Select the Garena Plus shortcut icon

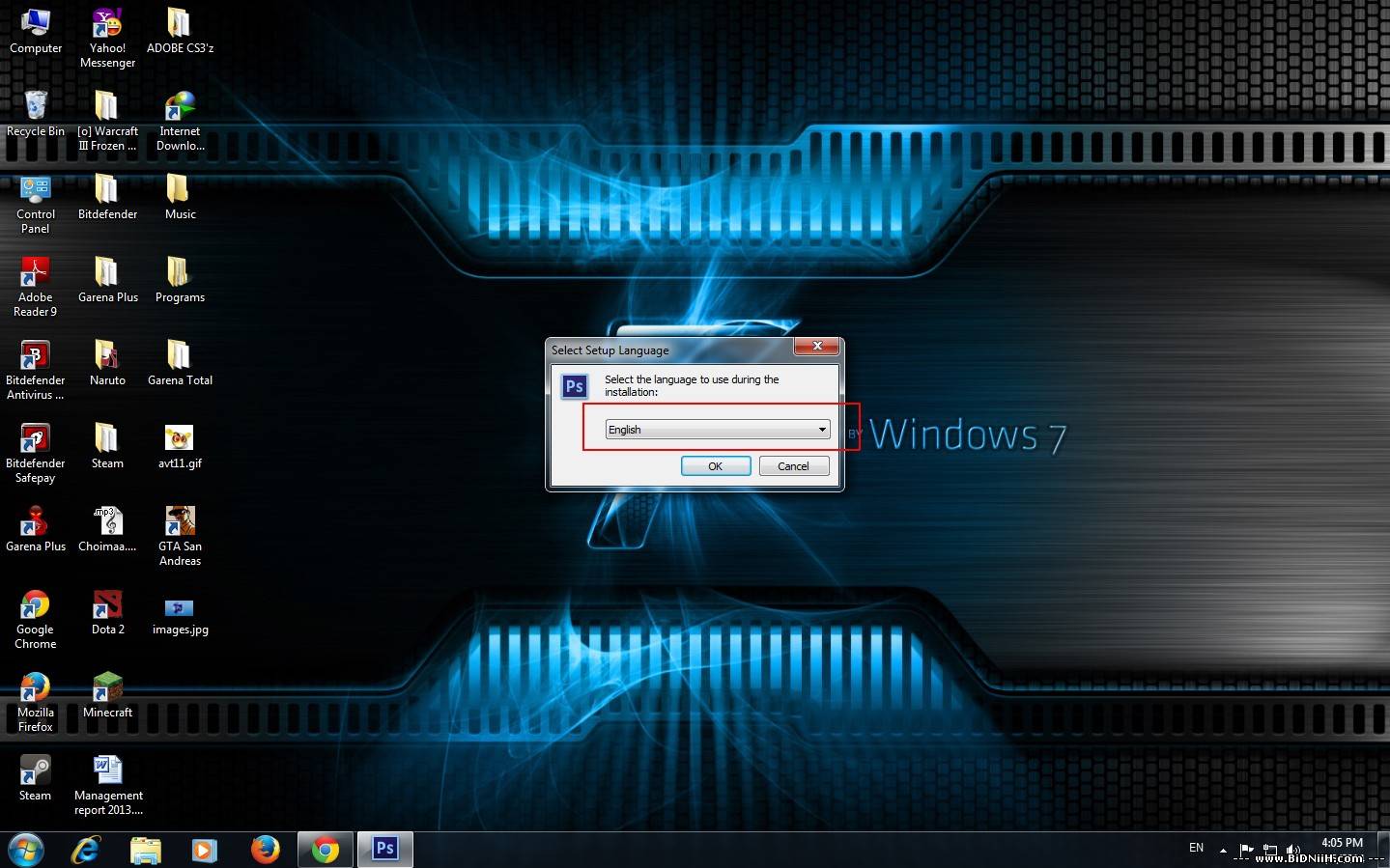36,529
